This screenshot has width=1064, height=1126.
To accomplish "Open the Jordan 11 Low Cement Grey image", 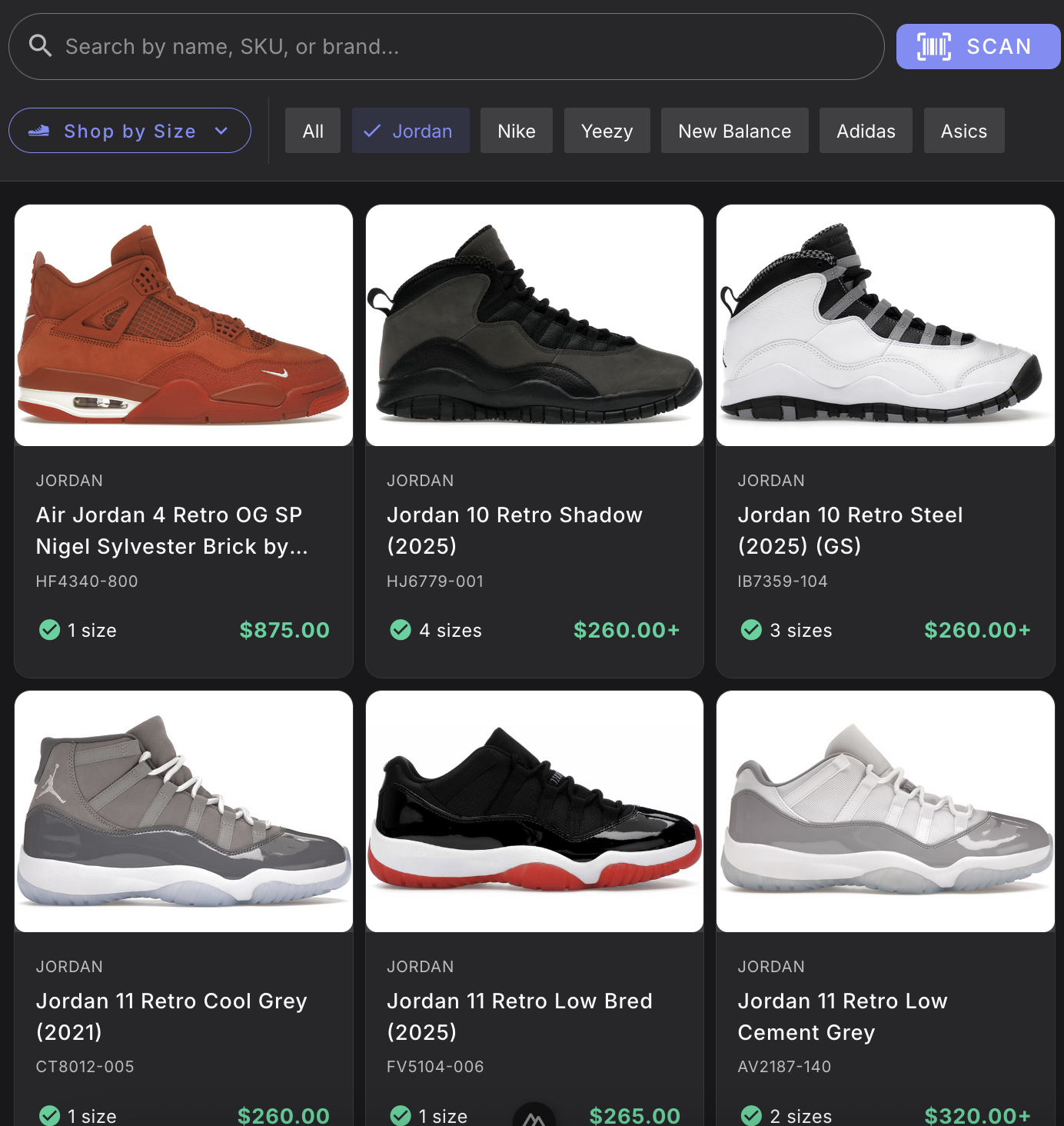I will click(886, 811).
